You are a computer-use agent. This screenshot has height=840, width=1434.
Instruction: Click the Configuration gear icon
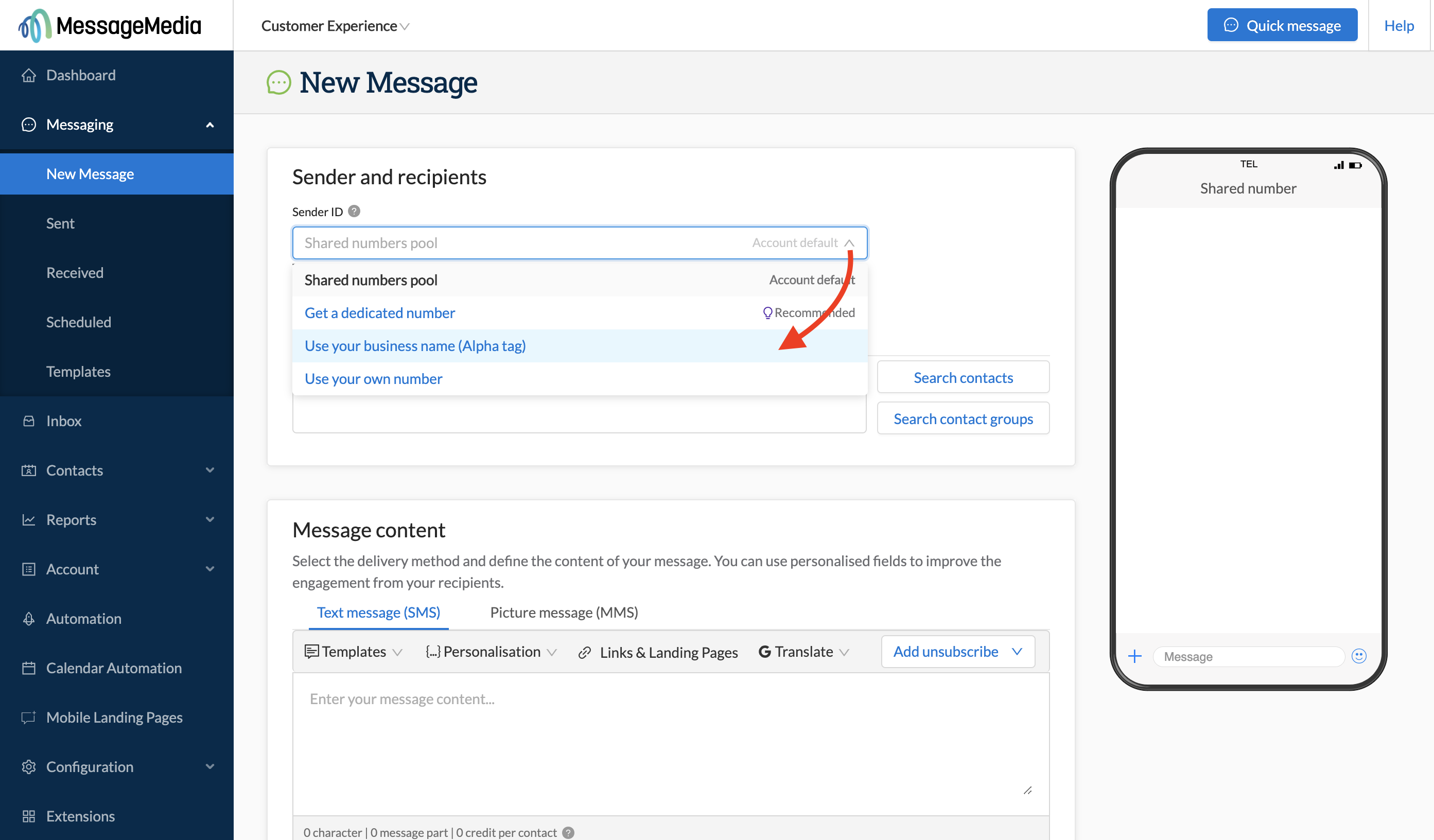(x=28, y=766)
